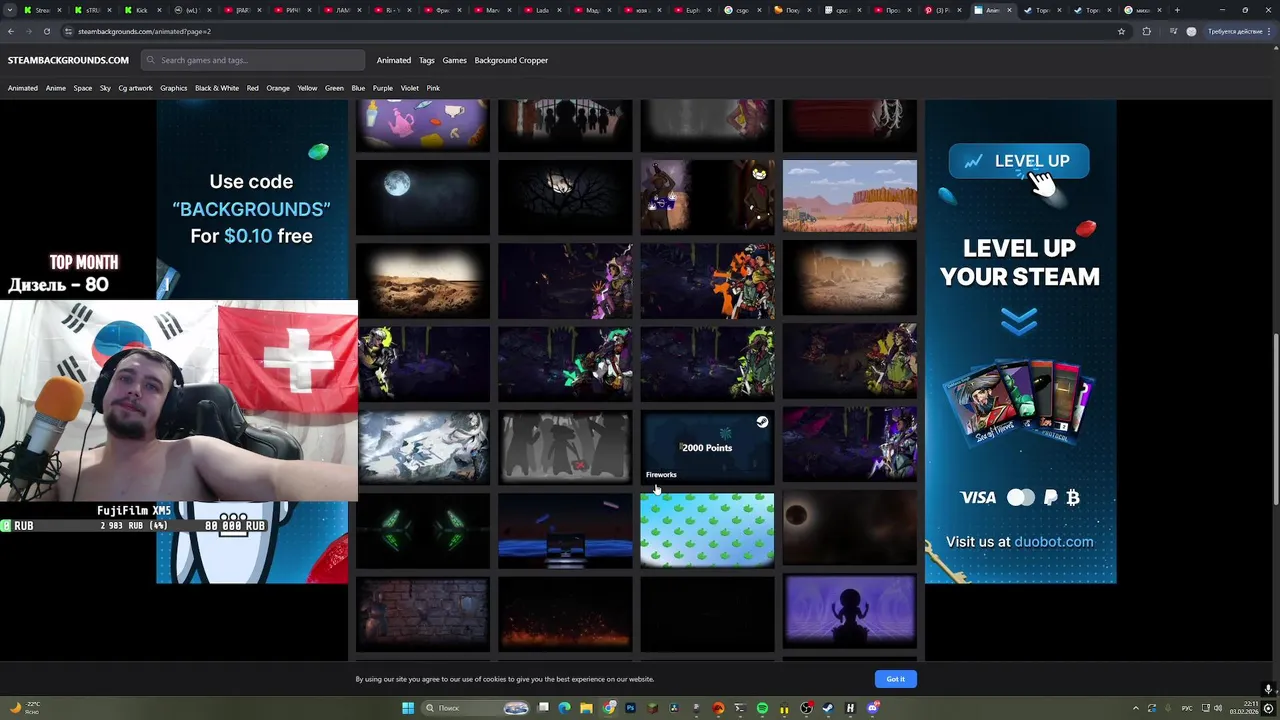Open the blue neon water background thumbnail
The image size is (1280, 720).
[565, 531]
